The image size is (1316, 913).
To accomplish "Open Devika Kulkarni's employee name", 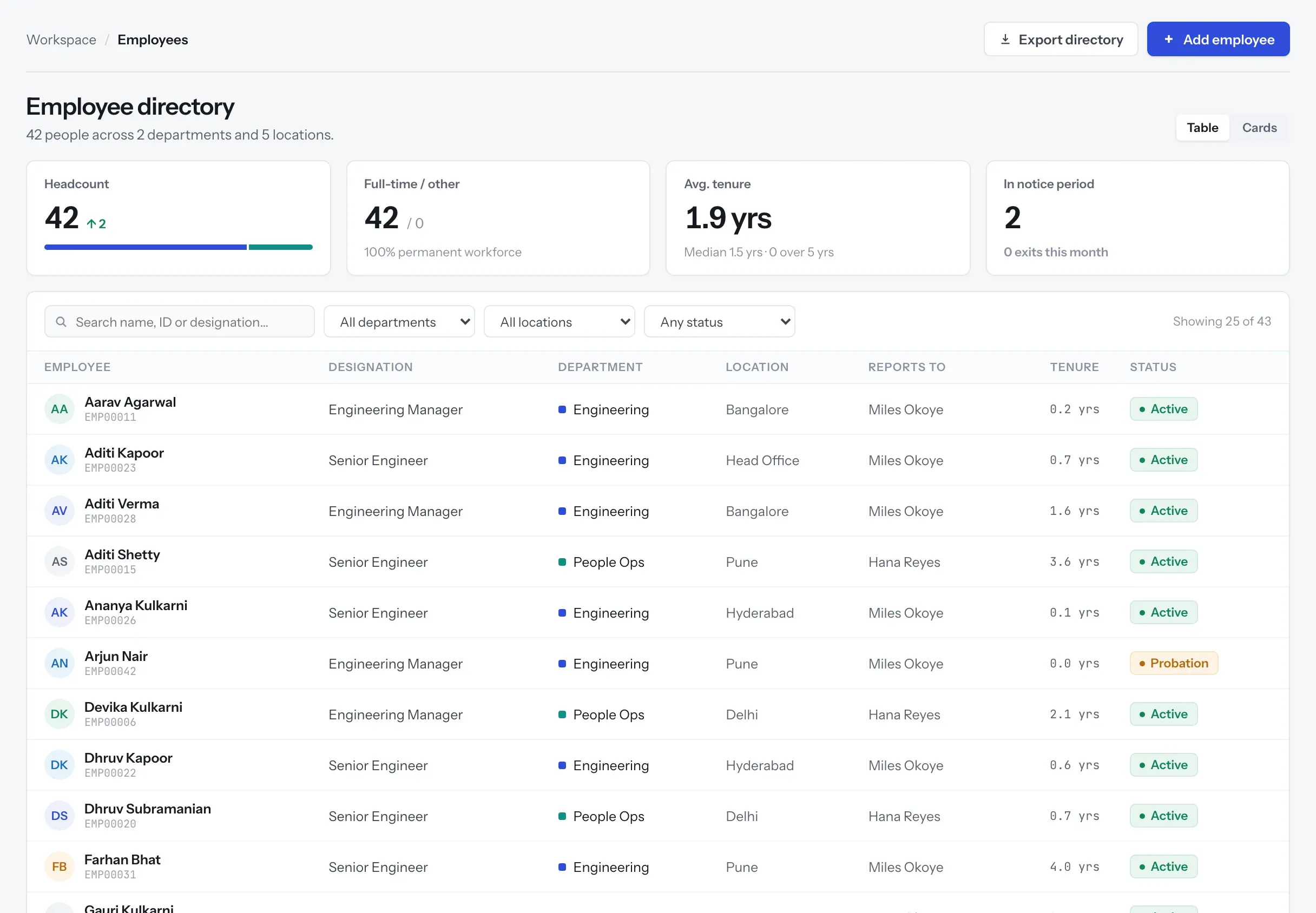I will click(133, 707).
